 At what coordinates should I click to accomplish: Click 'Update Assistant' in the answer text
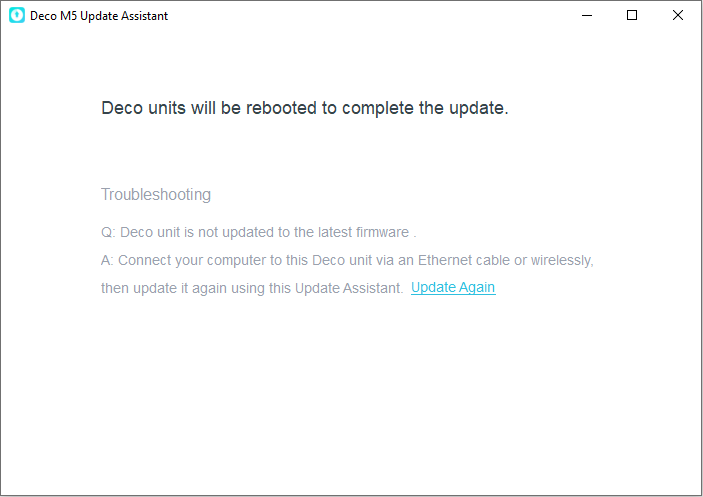click(348, 288)
